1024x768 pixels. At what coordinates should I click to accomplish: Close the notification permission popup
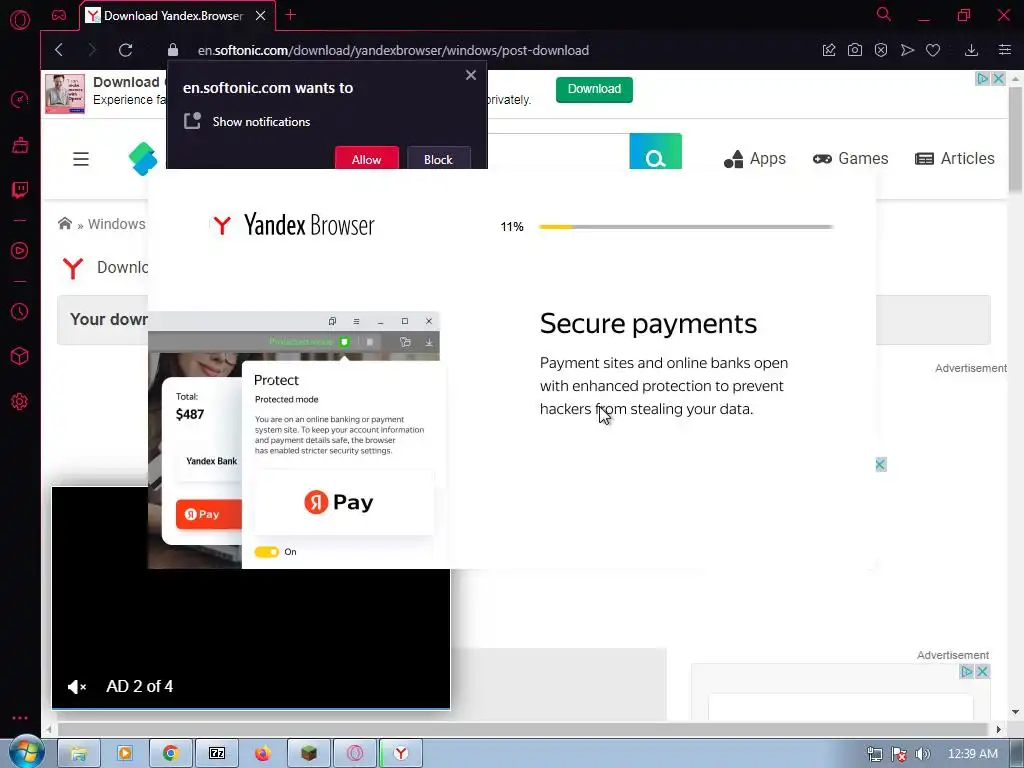(x=471, y=75)
